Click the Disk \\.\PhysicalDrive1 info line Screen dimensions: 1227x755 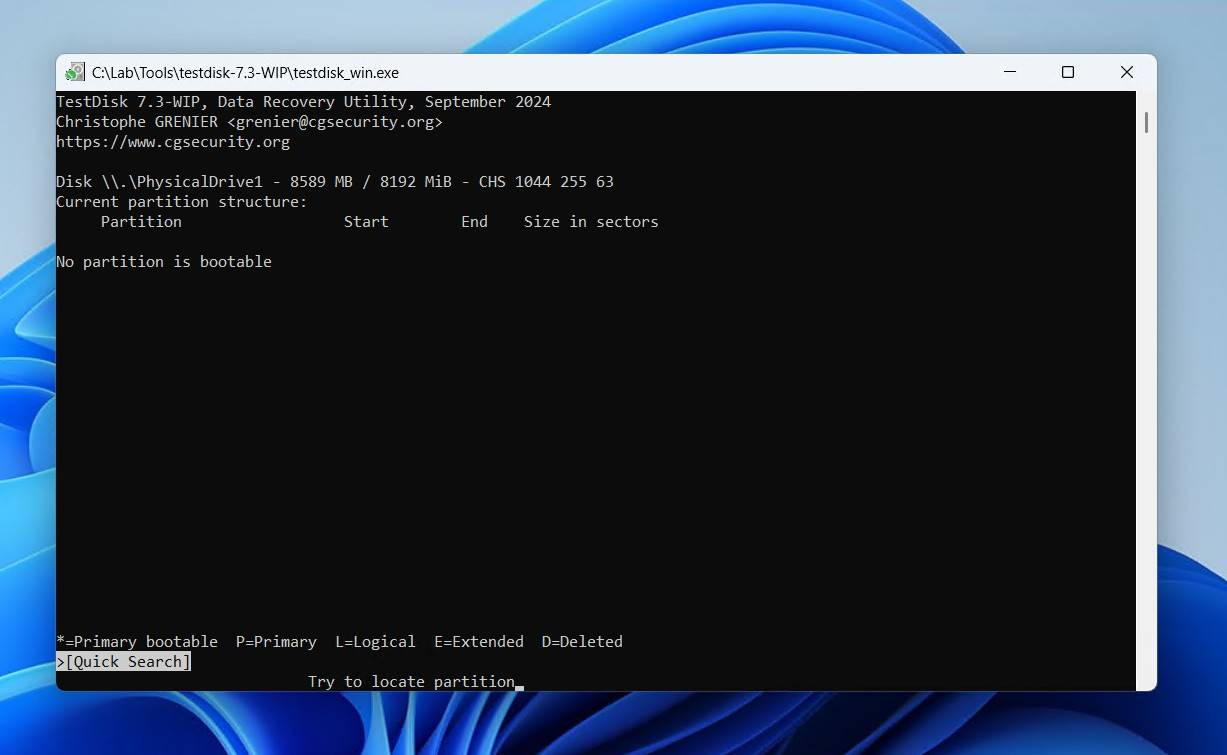pos(335,182)
